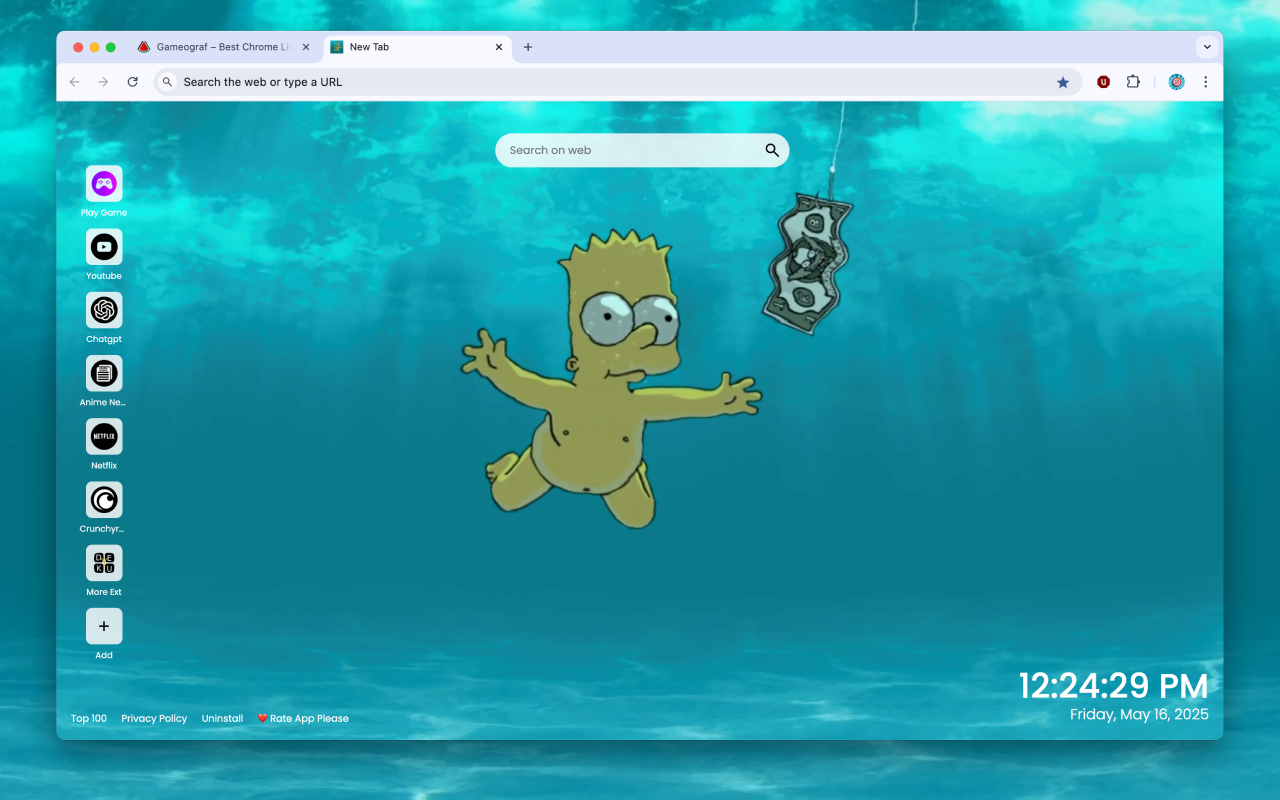Screen dimensions: 1280x800
Task: Click the search magnifier icon
Action: (771, 149)
